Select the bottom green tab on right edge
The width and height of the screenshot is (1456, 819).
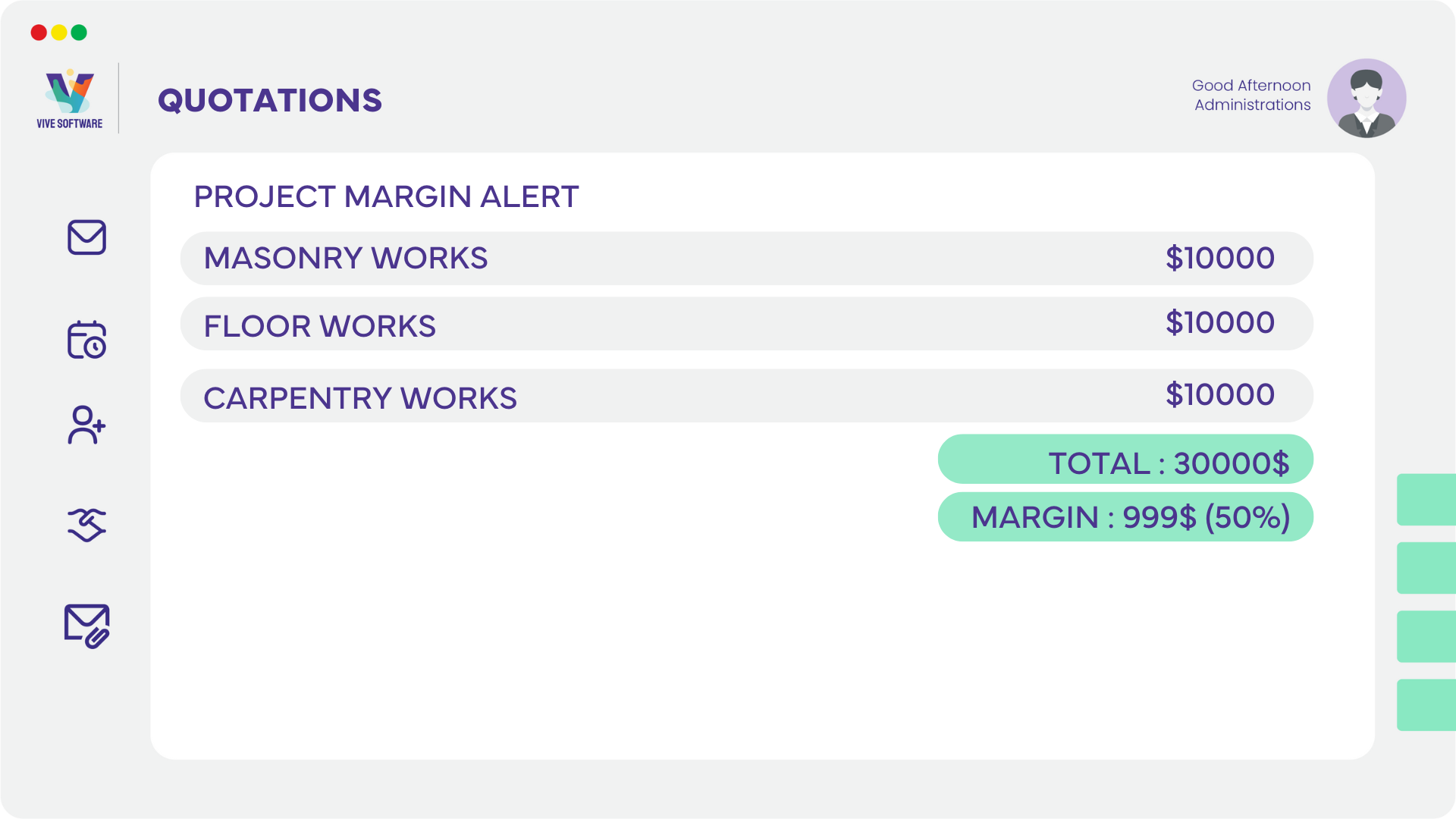(1426, 705)
